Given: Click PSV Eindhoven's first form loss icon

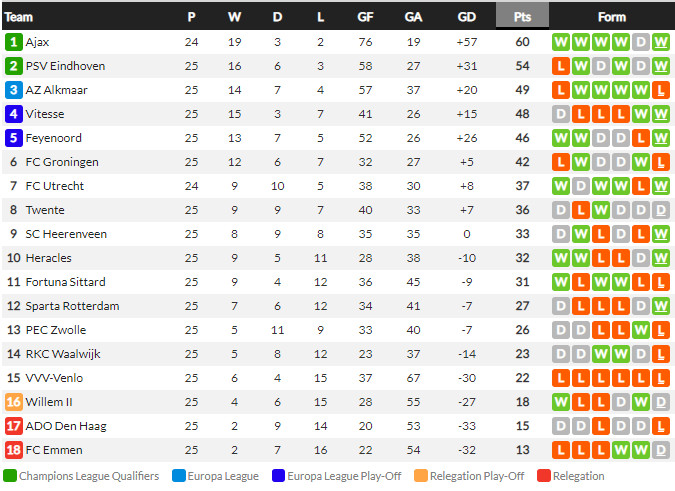Looking at the screenshot, I should point(561,66).
